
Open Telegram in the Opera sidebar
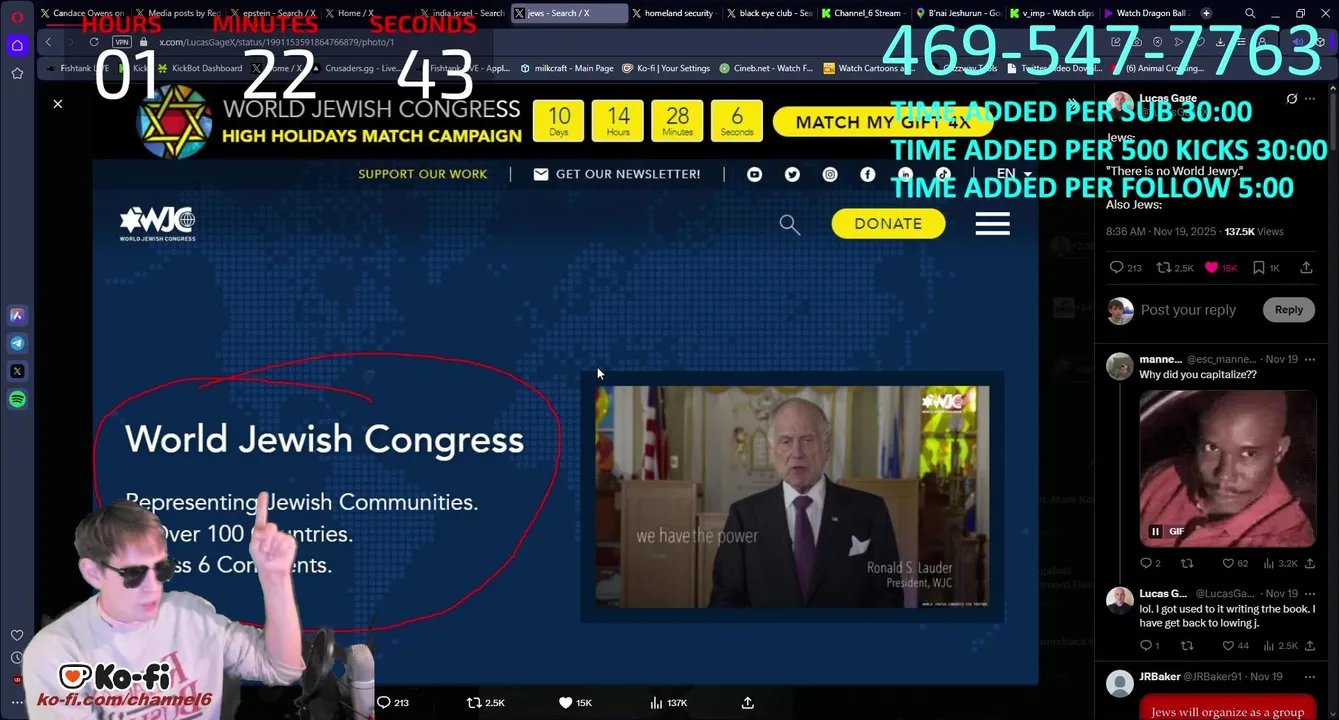click(17, 343)
